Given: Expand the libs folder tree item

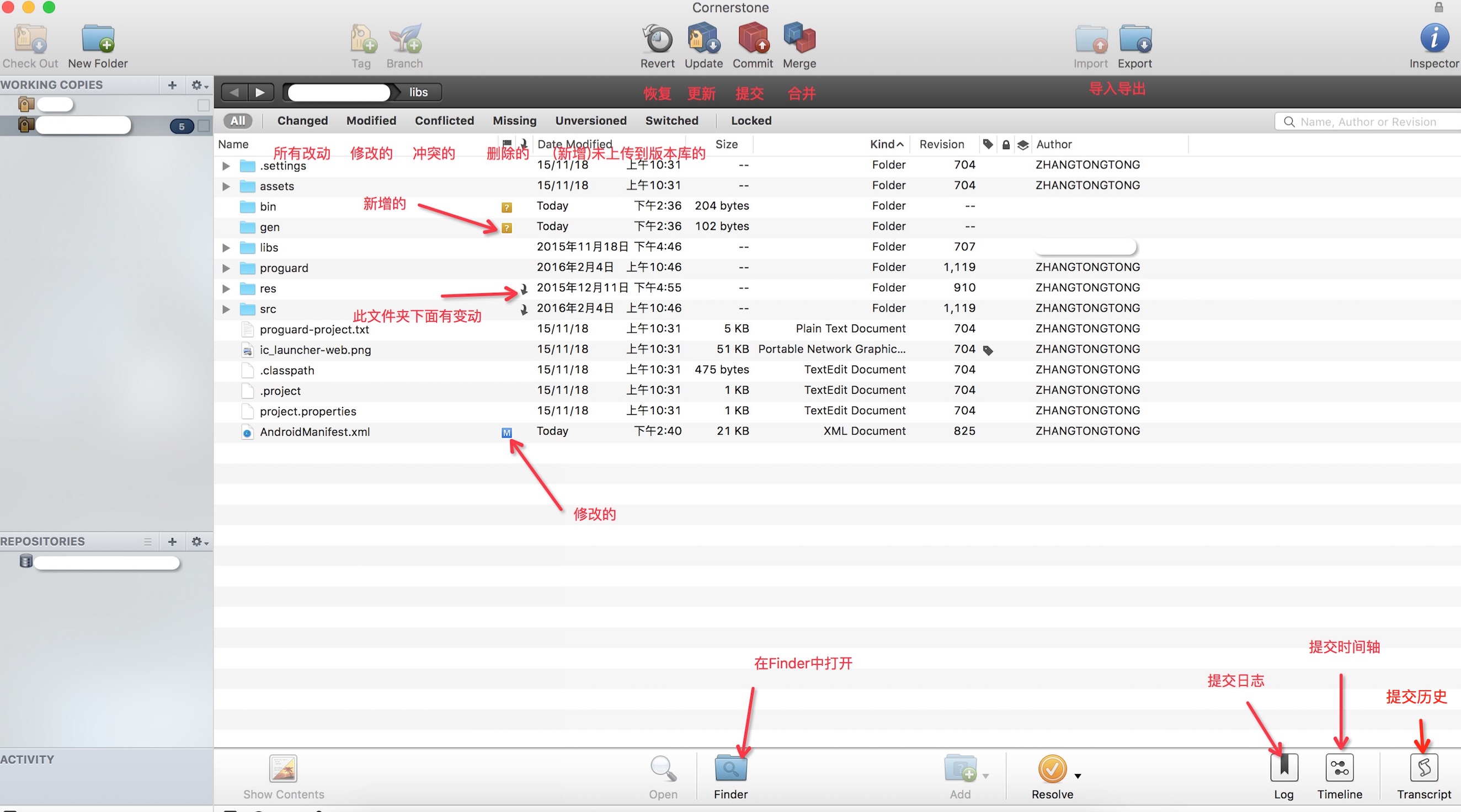Looking at the screenshot, I should [227, 246].
